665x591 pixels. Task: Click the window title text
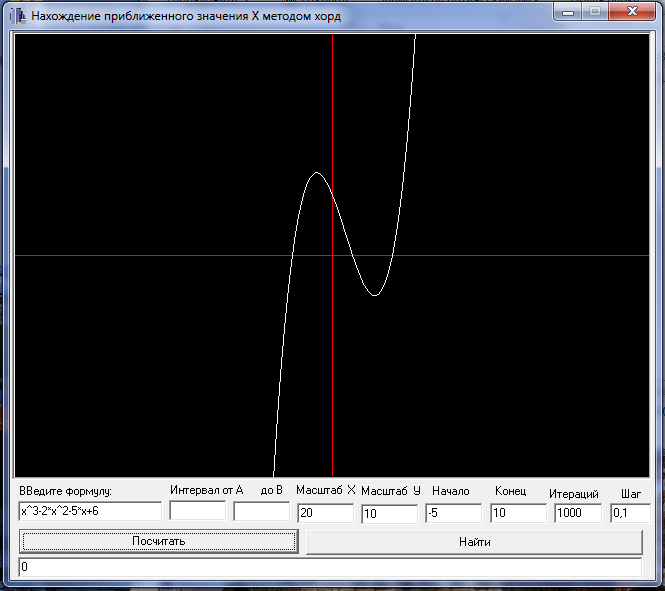[x=186, y=16]
